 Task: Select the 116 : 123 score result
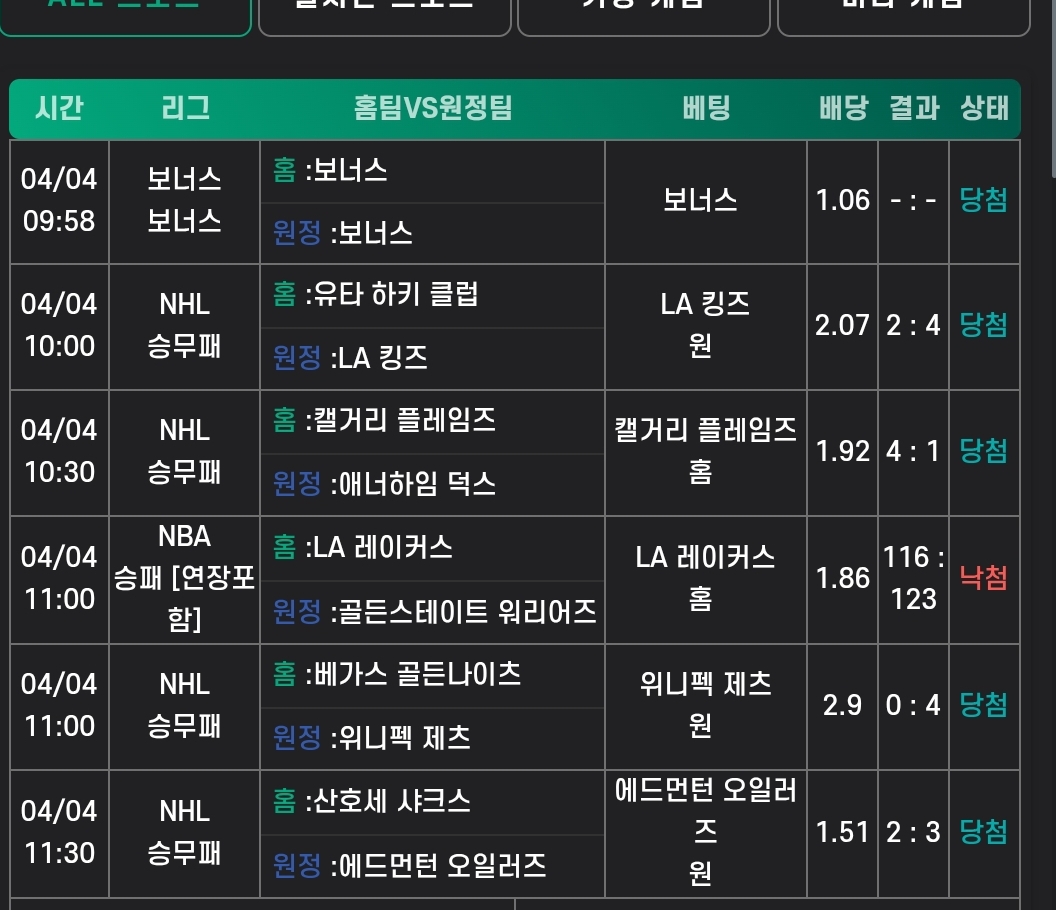914,578
